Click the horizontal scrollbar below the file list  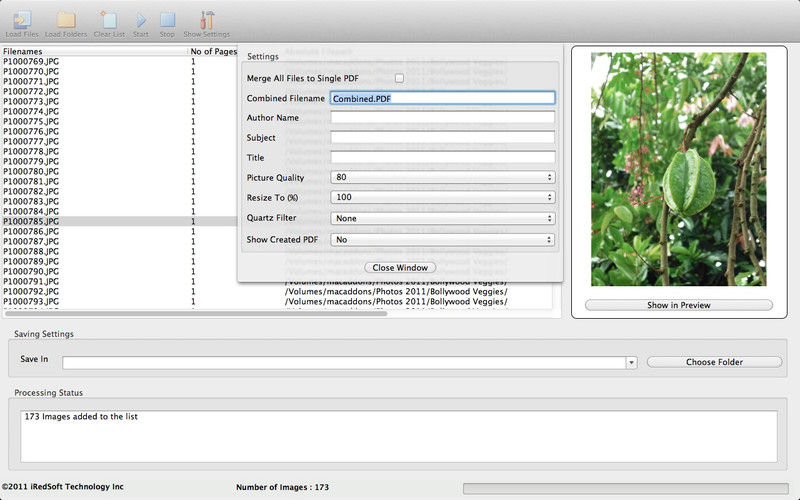196,313
